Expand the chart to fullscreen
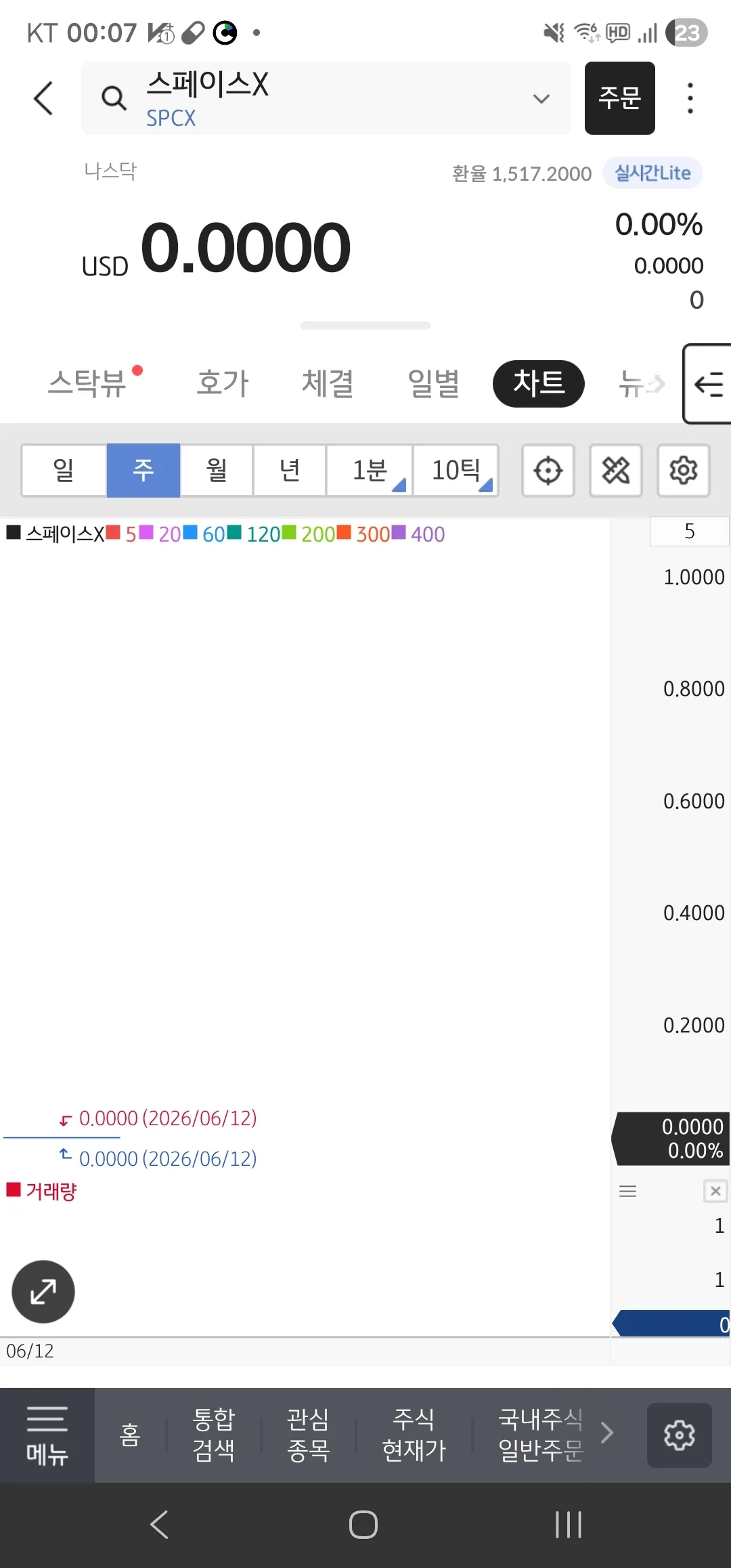 [x=43, y=1292]
